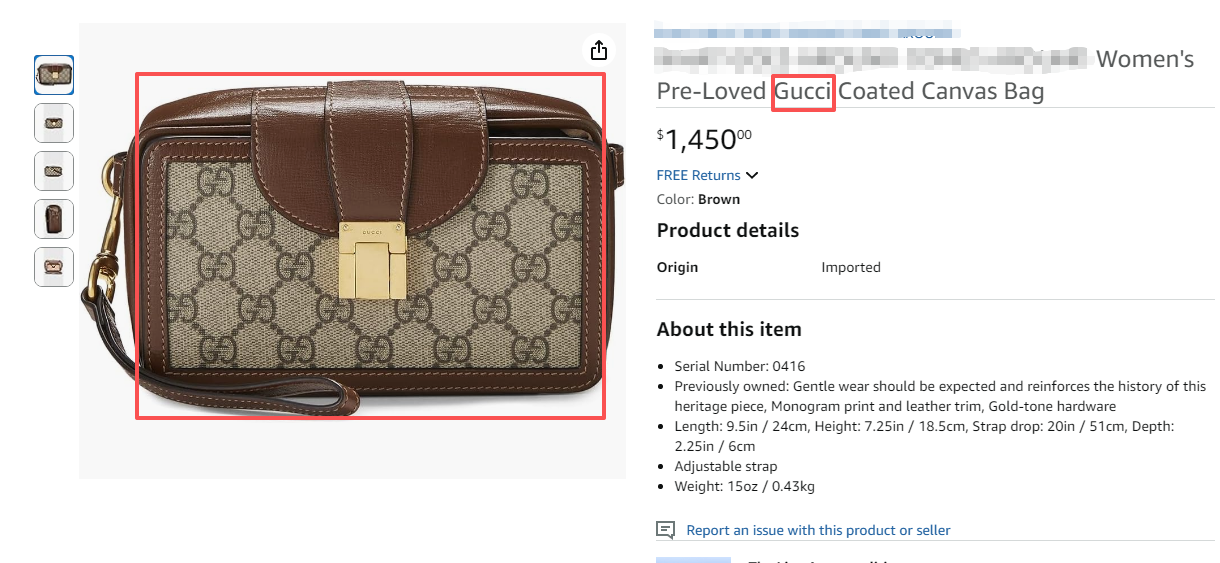Click the About this item heading
1220x563 pixels.
(x=729, y=329)
